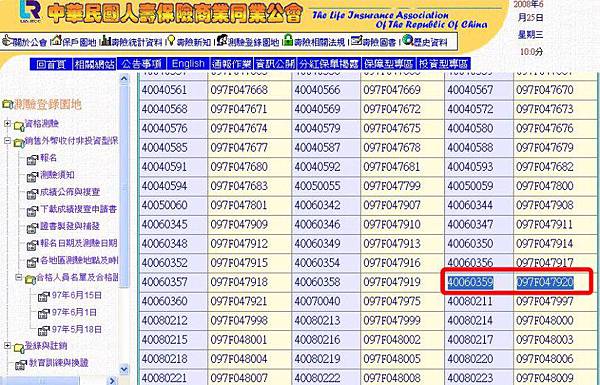Click the folder icon beside 資格測驗
The image size is (600, 385).
(19, 126)
